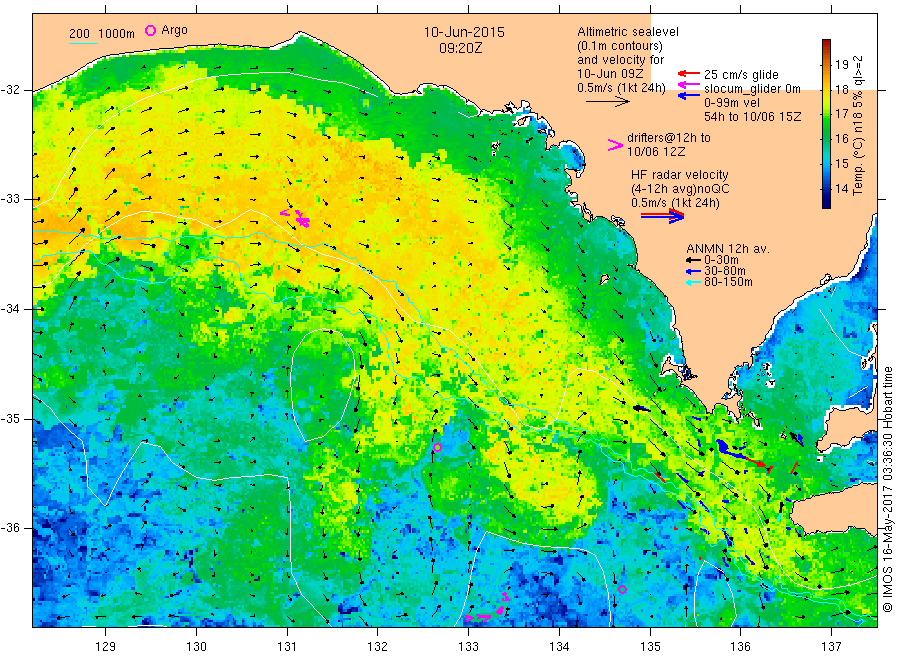The image size is (900, 660).
Task: Click the 19 label on temperature scale
Action: (x=841, y=64)
